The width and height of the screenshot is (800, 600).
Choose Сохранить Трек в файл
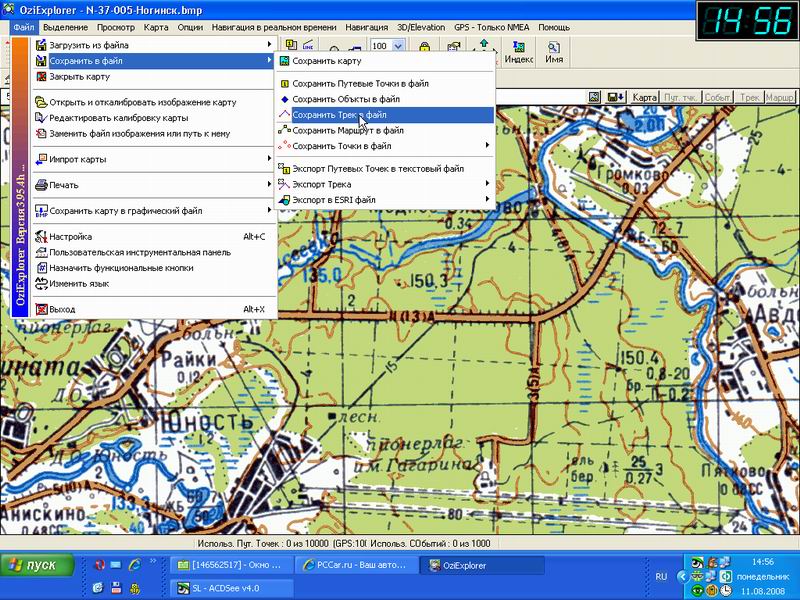click(x=338, y=115)
